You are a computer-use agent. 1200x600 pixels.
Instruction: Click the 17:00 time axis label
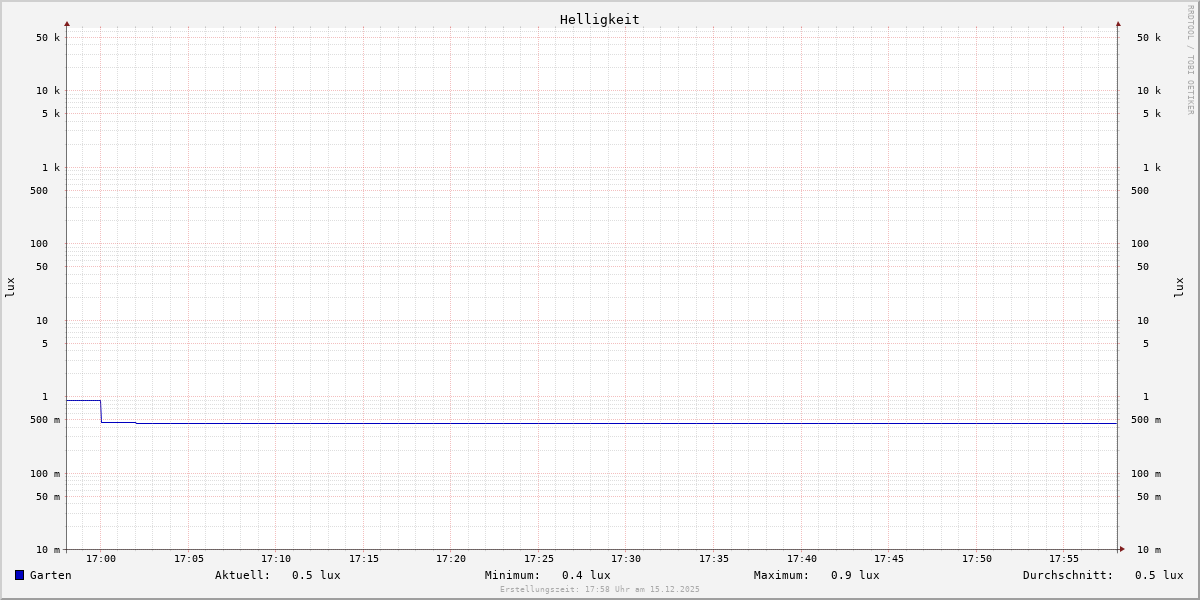(x=101, y=559)
